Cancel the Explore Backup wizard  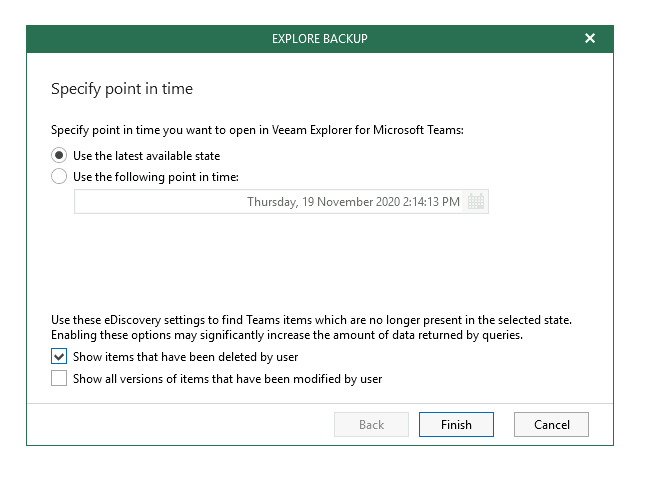point(551,425)
